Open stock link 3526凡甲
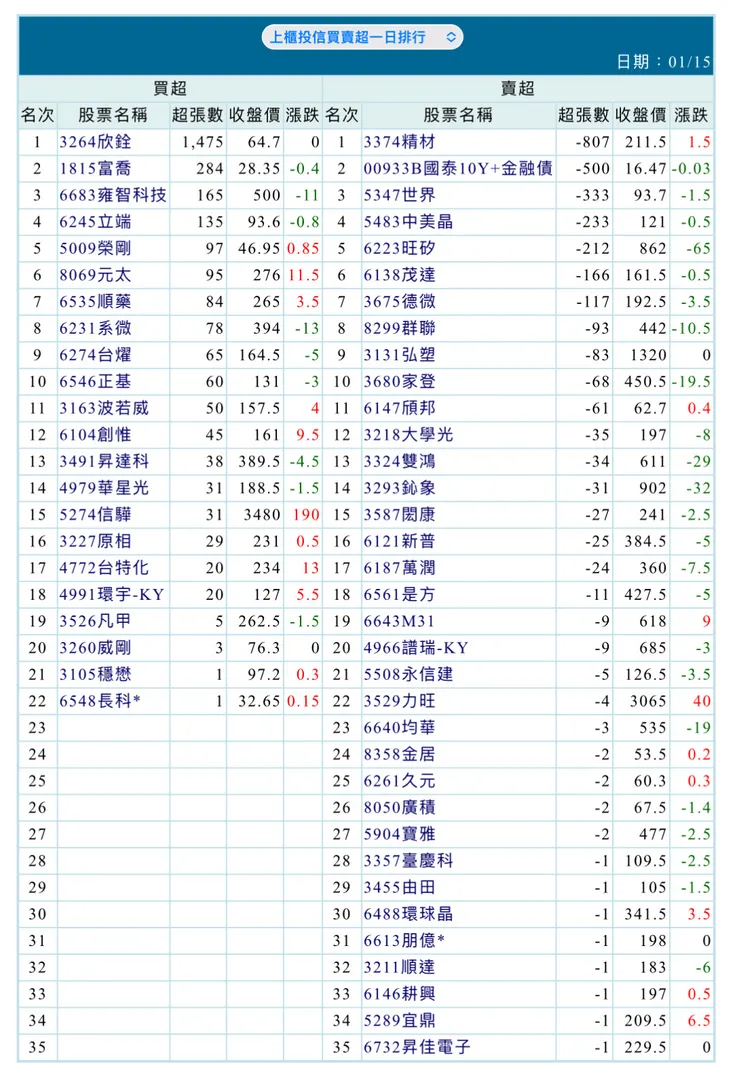Viewport: 740px width, 1086px height. (95, 621)
